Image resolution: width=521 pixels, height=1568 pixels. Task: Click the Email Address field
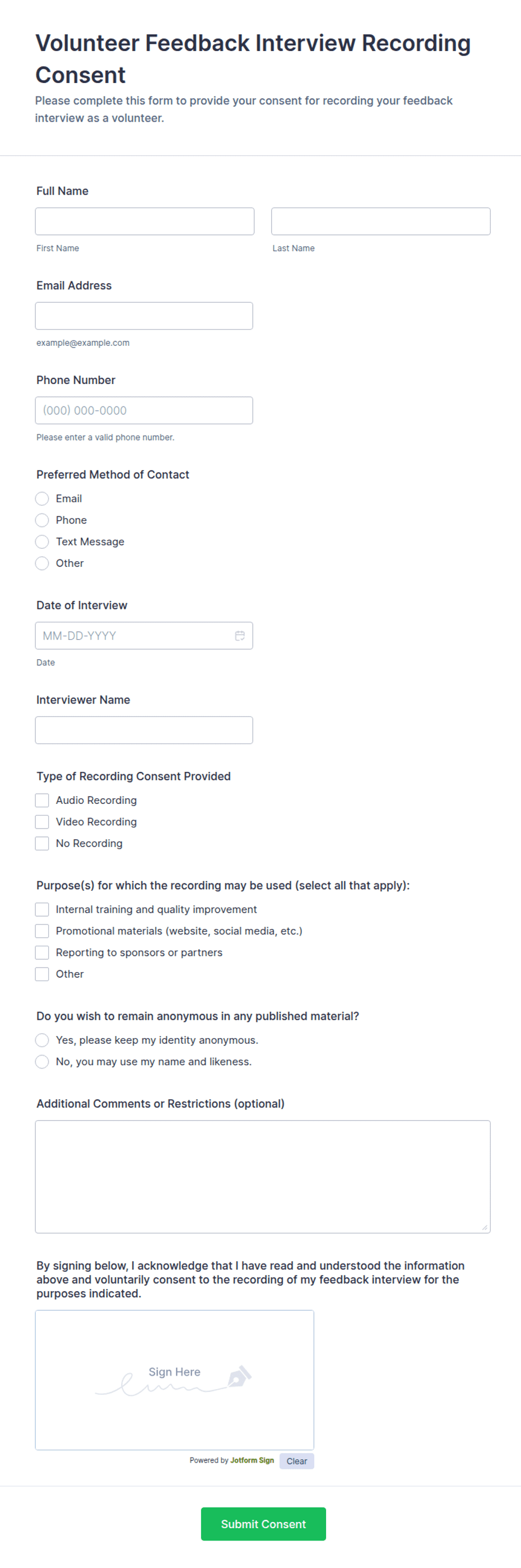144,316
